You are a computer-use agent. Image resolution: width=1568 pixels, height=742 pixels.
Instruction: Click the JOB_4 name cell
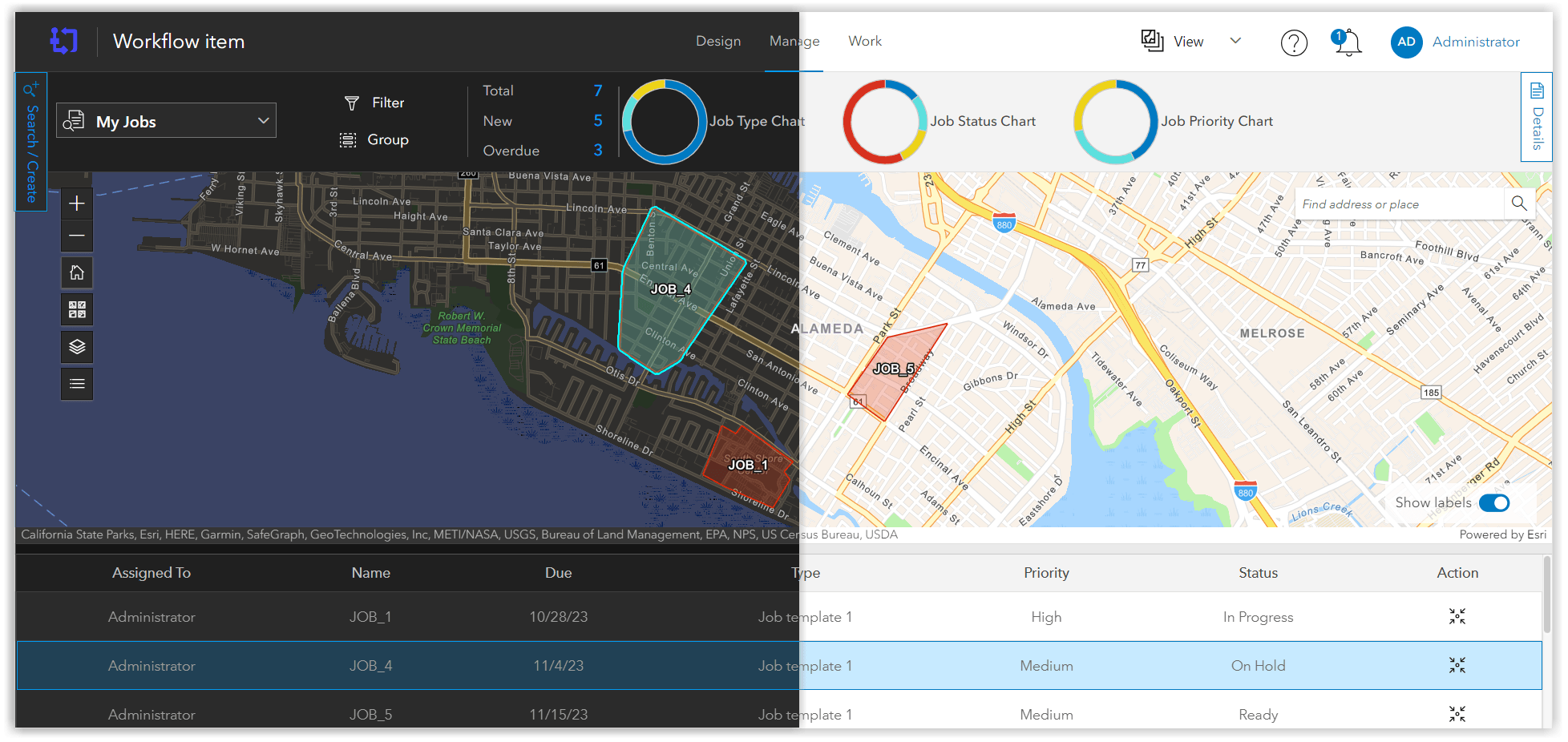pos(370,666)
